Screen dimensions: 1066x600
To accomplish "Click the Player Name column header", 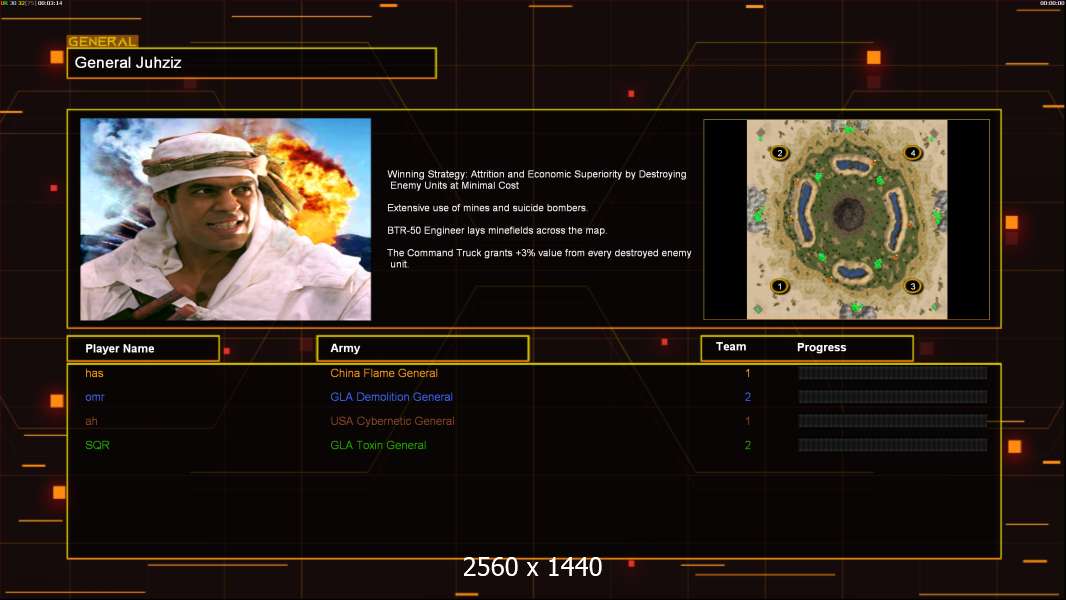I will [143, 349].
